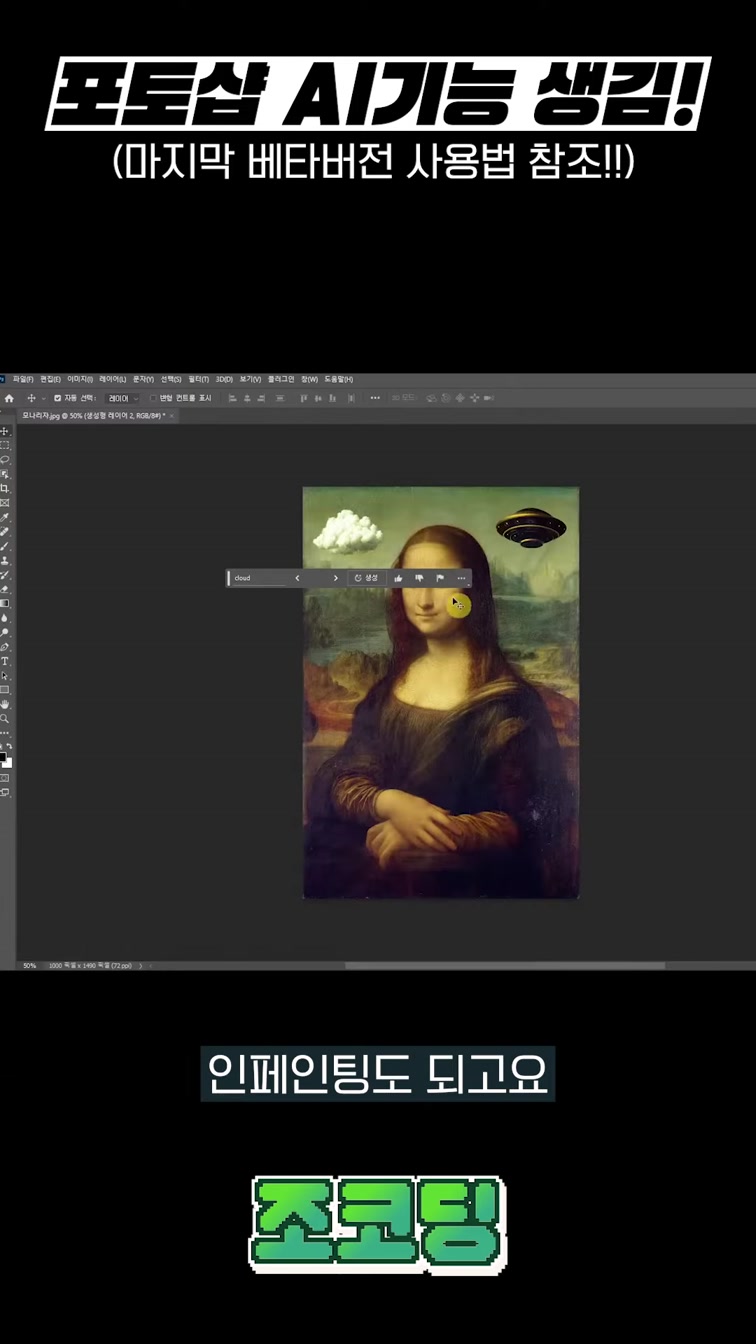Toggle Quick Mask mode icon
756x1344 pixels.
pos(5,777)
